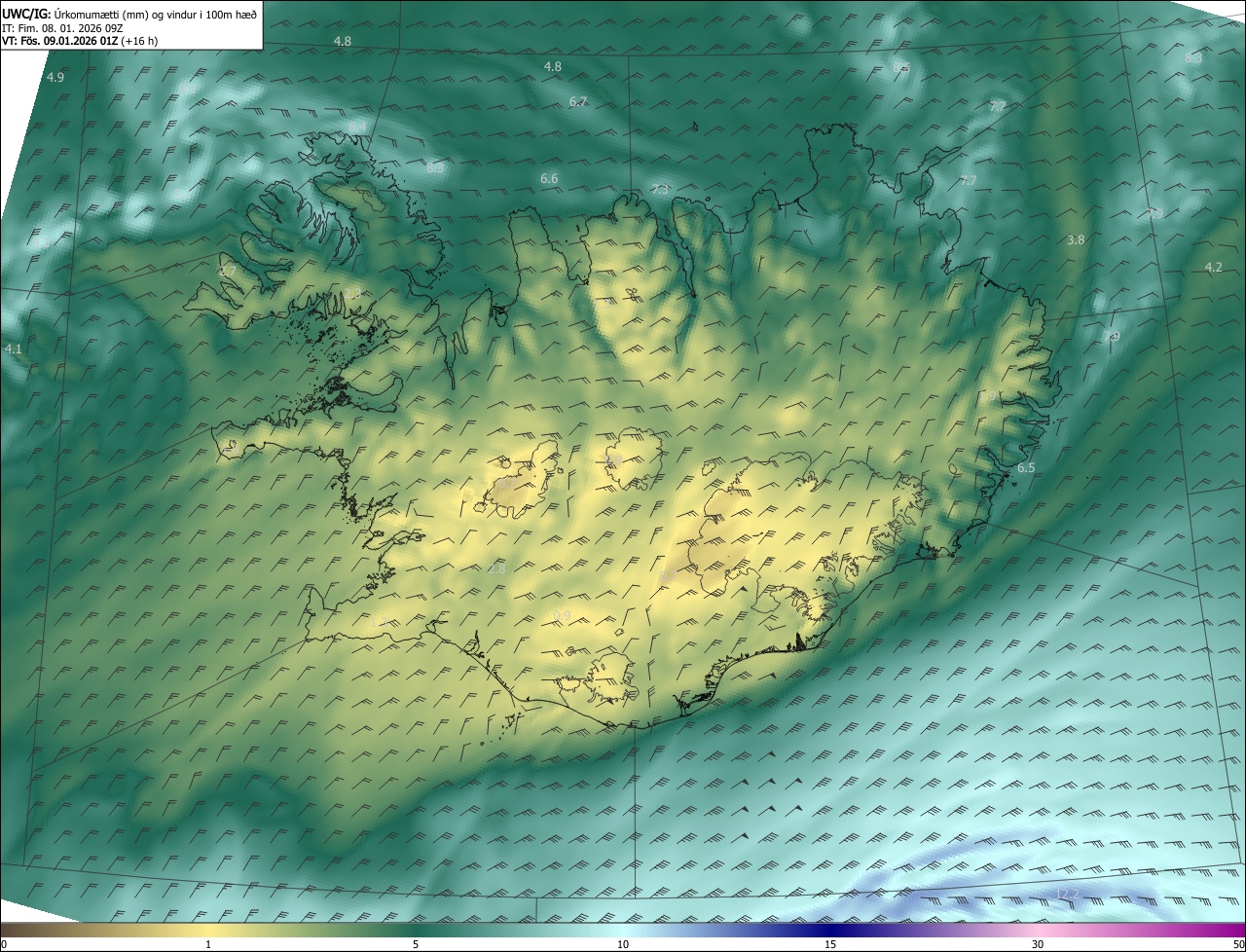Click the title line 'UWC/IG: Úrkomumætti (mm) og vindur'
This screenshot has height=952, width=1246.
(129, 14)
